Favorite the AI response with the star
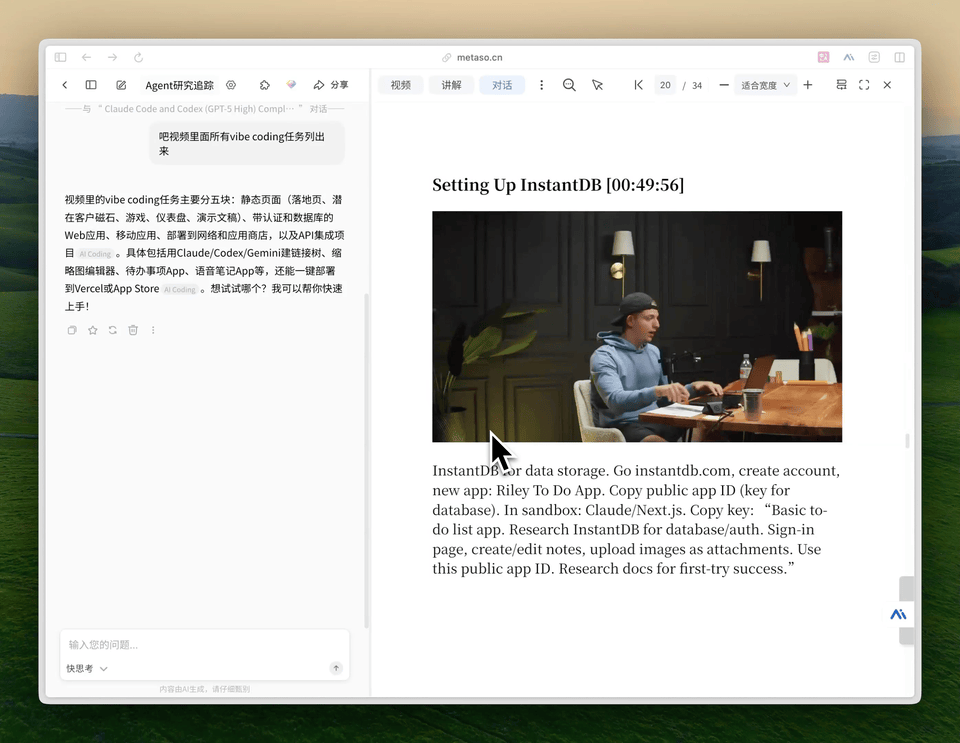960x743 pixels. click(x=92, y=330)
